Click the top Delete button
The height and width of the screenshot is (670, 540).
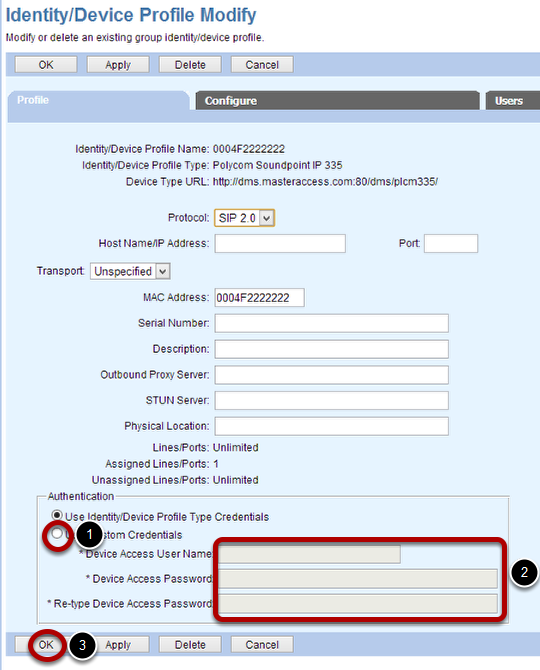pos(190,65)
